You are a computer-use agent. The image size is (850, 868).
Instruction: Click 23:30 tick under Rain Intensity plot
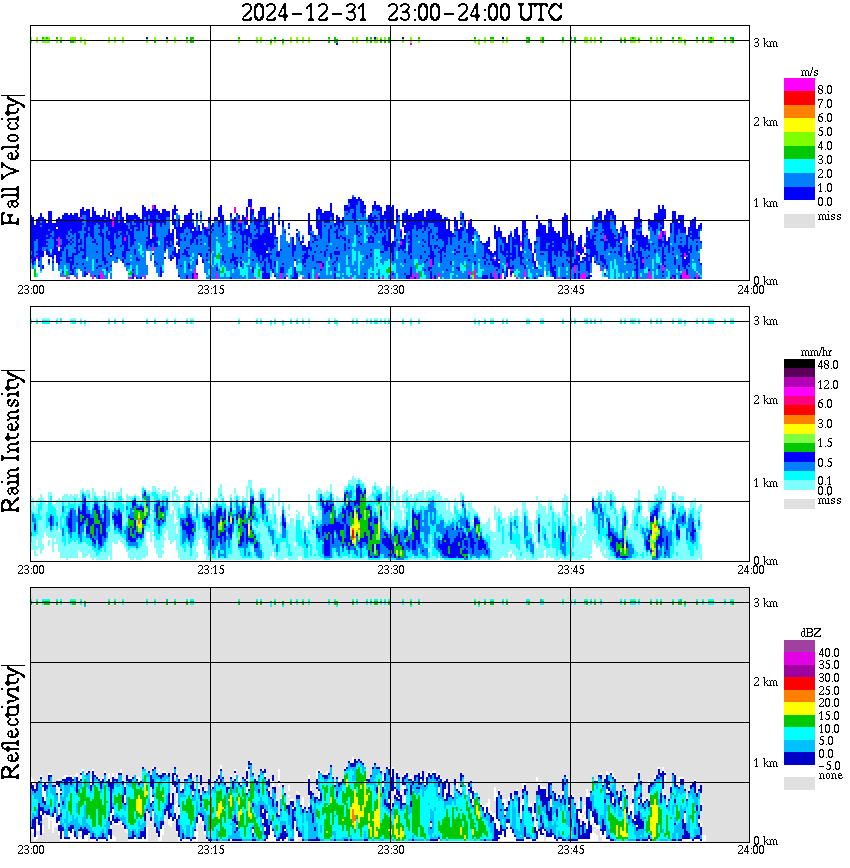click(390, 570)
